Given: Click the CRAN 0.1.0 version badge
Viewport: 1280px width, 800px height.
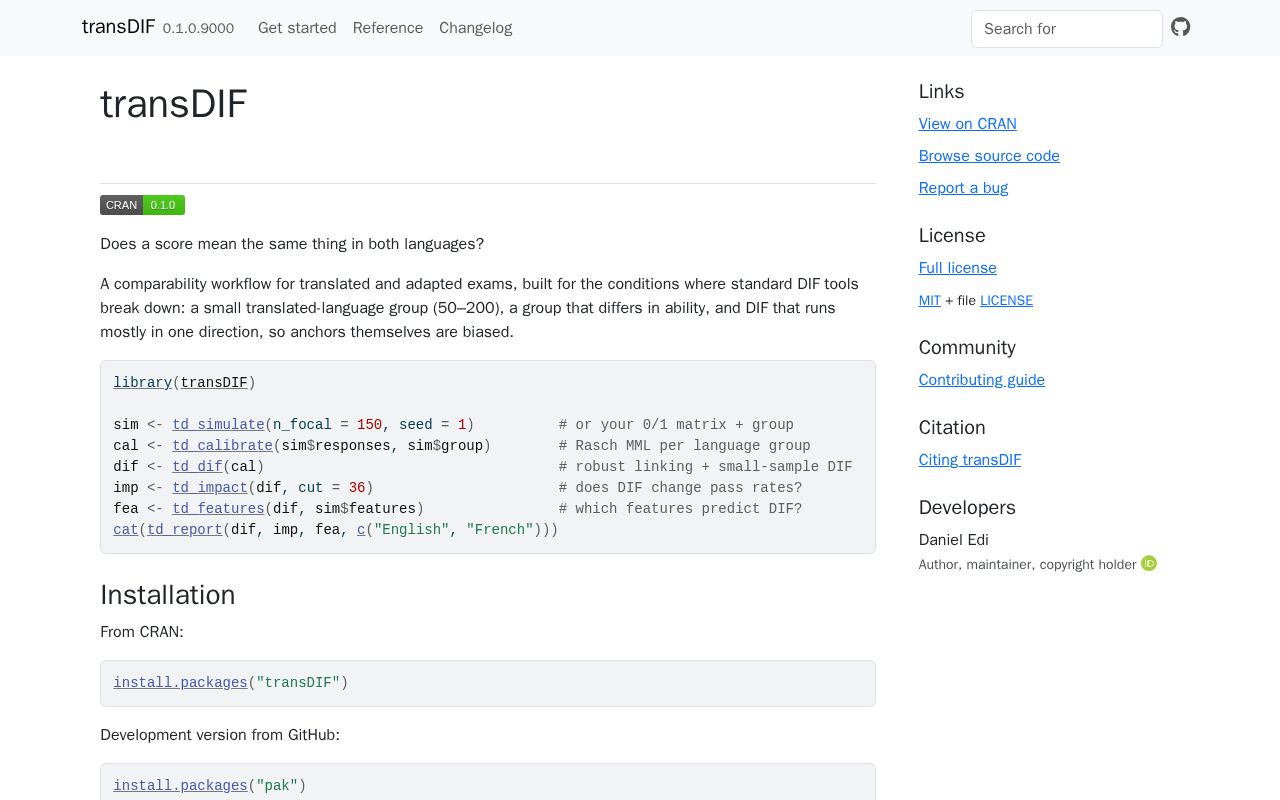Looking at the screenshot, I should coord(142,205).
